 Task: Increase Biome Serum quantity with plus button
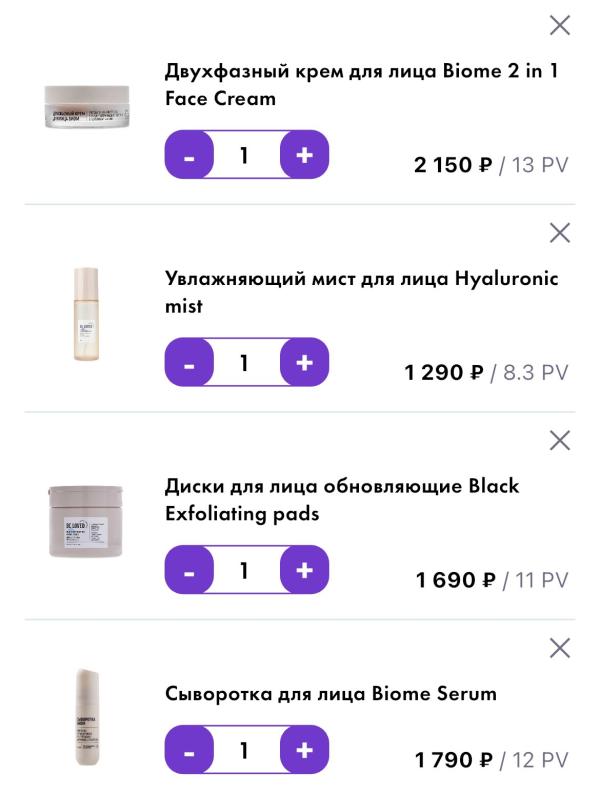[305, 750]
